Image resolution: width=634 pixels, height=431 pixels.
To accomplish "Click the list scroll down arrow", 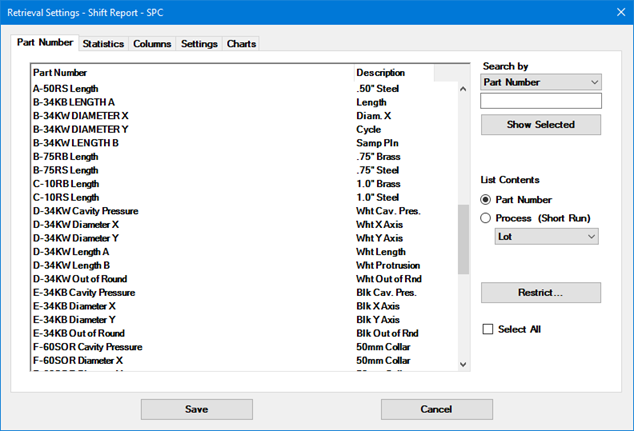I will click(463, 364).
